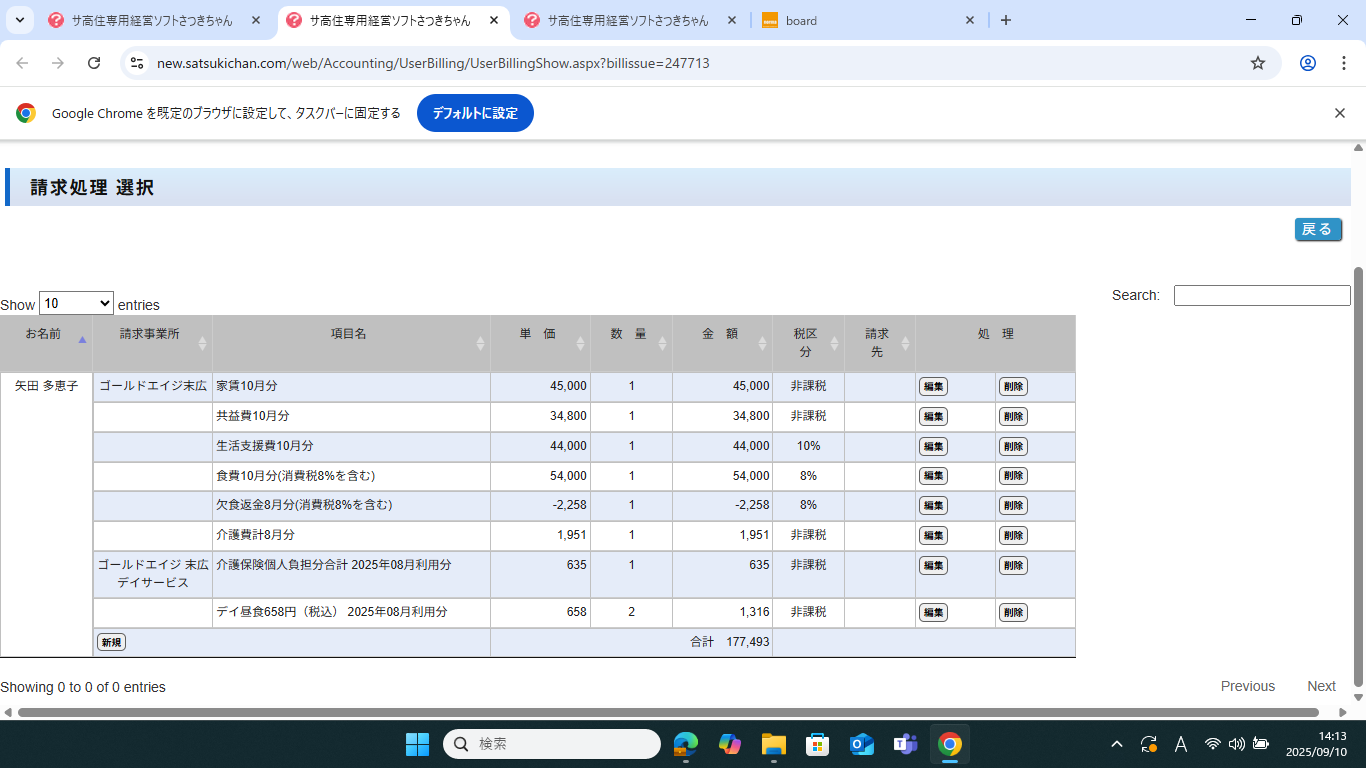
Task: Open the Chrome three-dot menu
Action: pos(1343,63)
